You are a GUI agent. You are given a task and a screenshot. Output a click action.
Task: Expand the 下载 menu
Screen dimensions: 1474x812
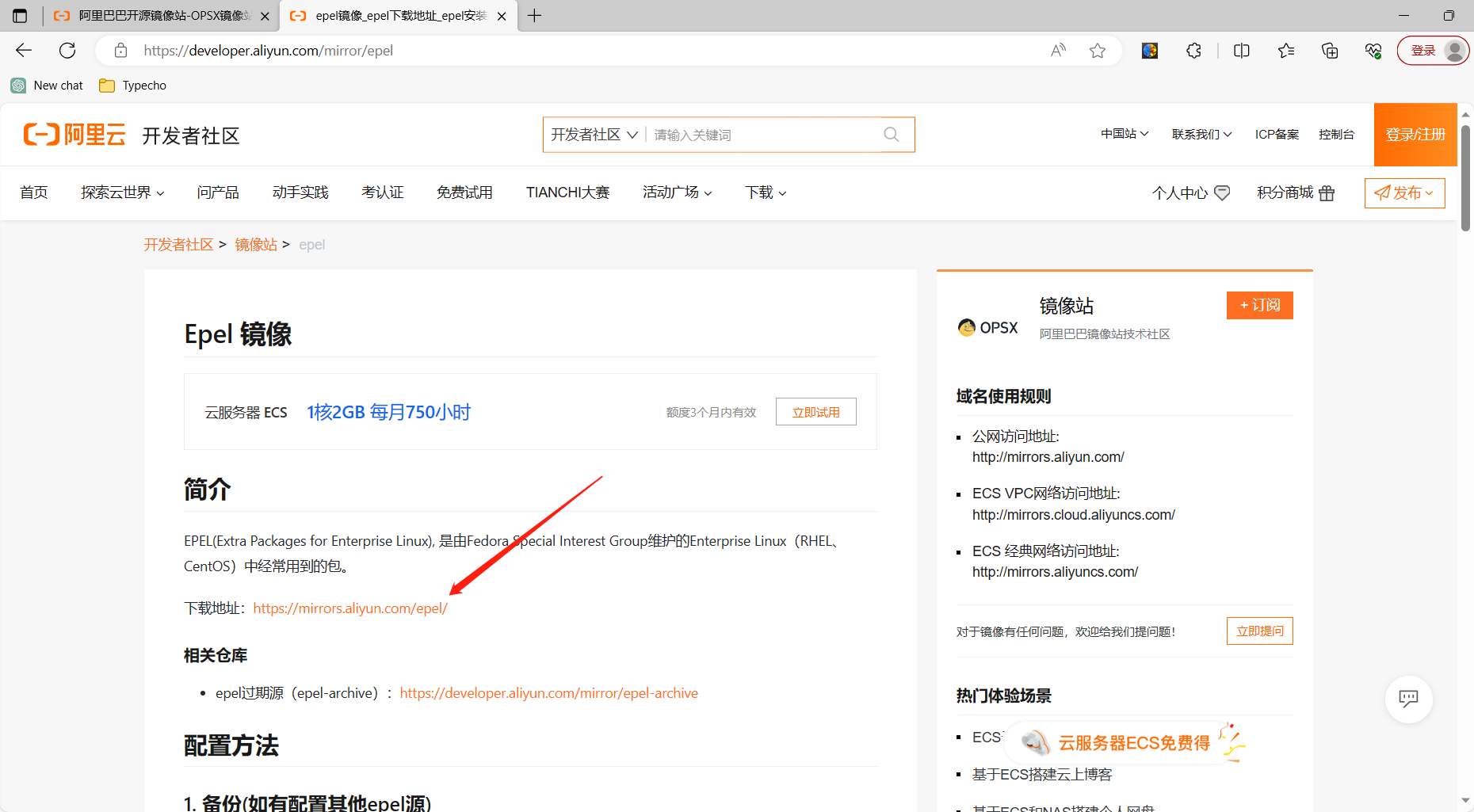pyautogui.click(x=766, y=193)
